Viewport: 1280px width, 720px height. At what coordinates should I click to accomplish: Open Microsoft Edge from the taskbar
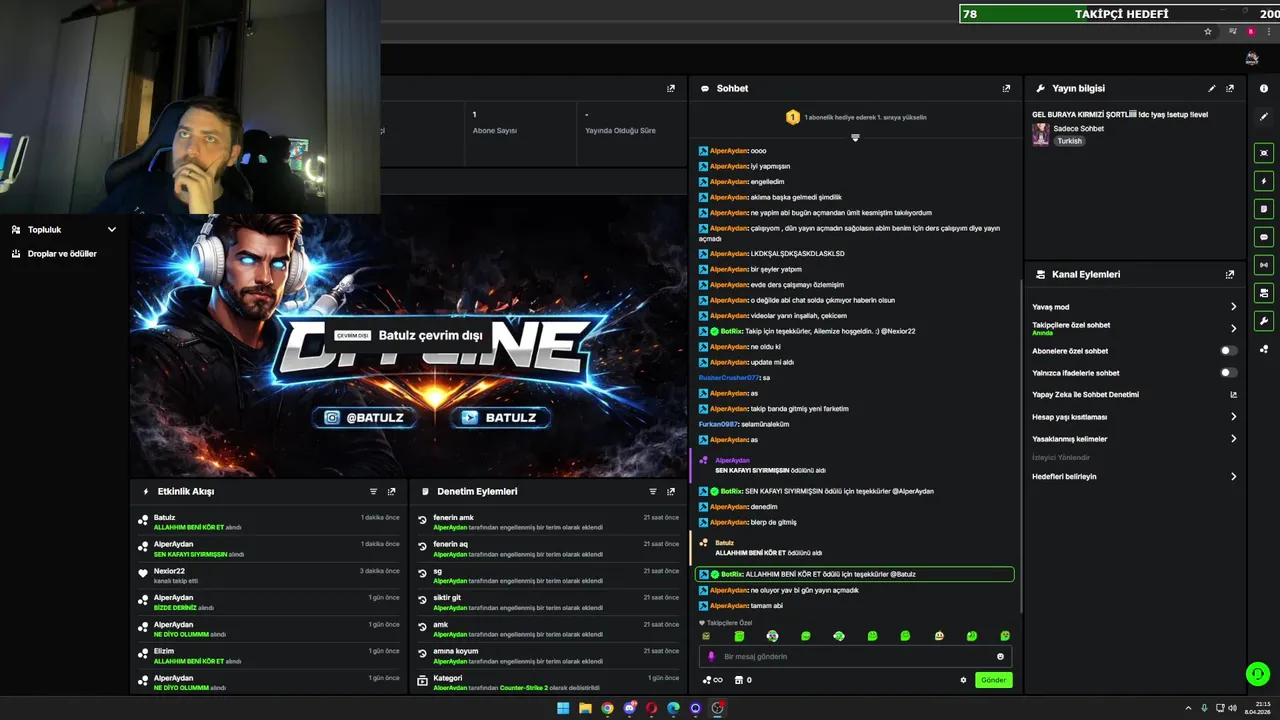point(673,708)
